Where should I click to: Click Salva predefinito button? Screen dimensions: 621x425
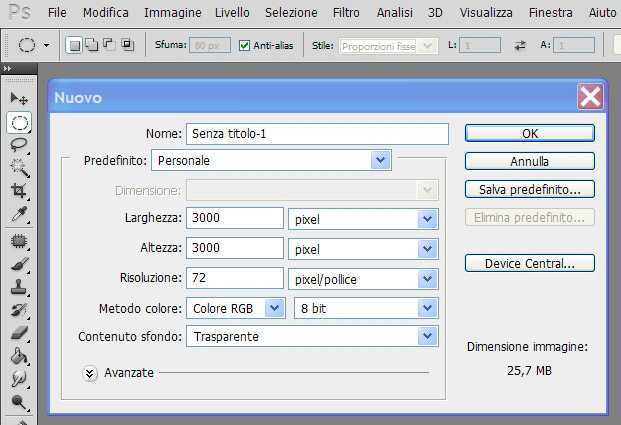coord(530,189)
